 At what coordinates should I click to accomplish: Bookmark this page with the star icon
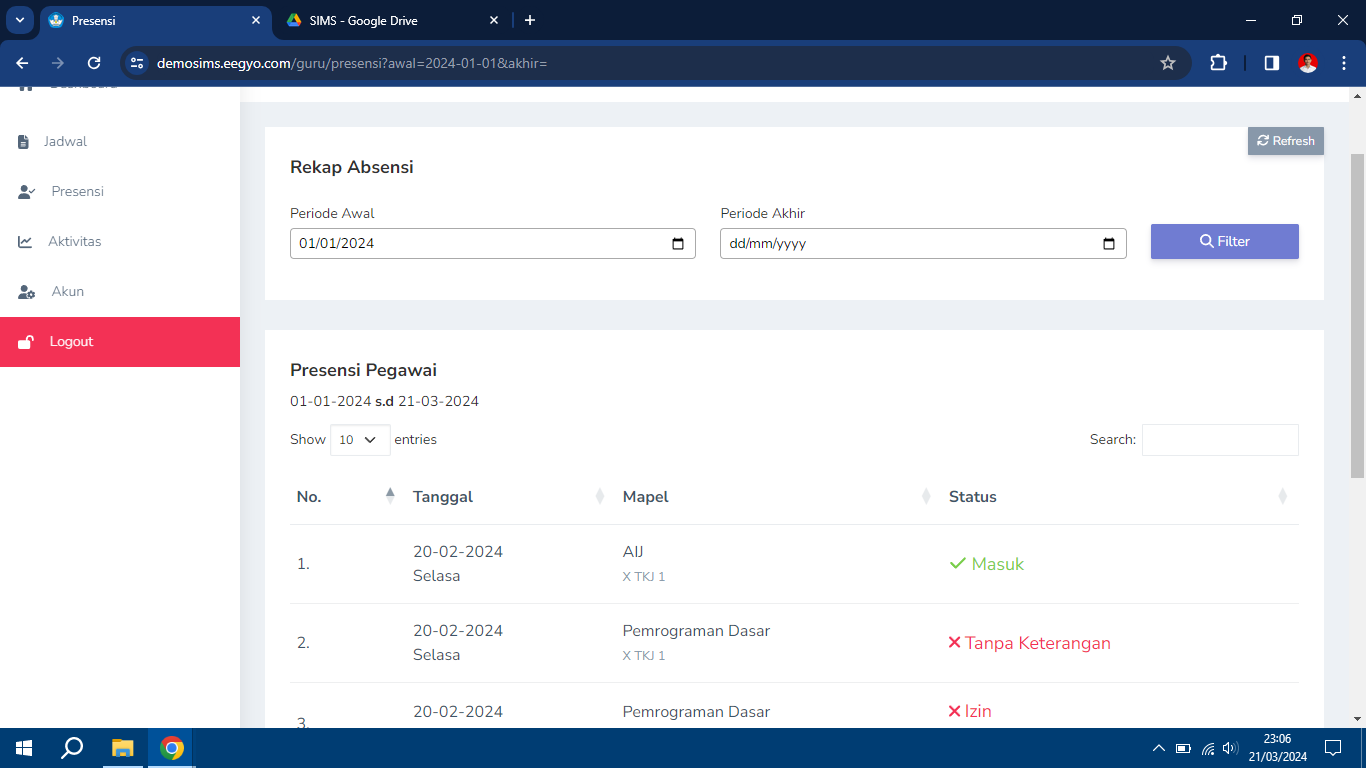[x=1167, y=63]
